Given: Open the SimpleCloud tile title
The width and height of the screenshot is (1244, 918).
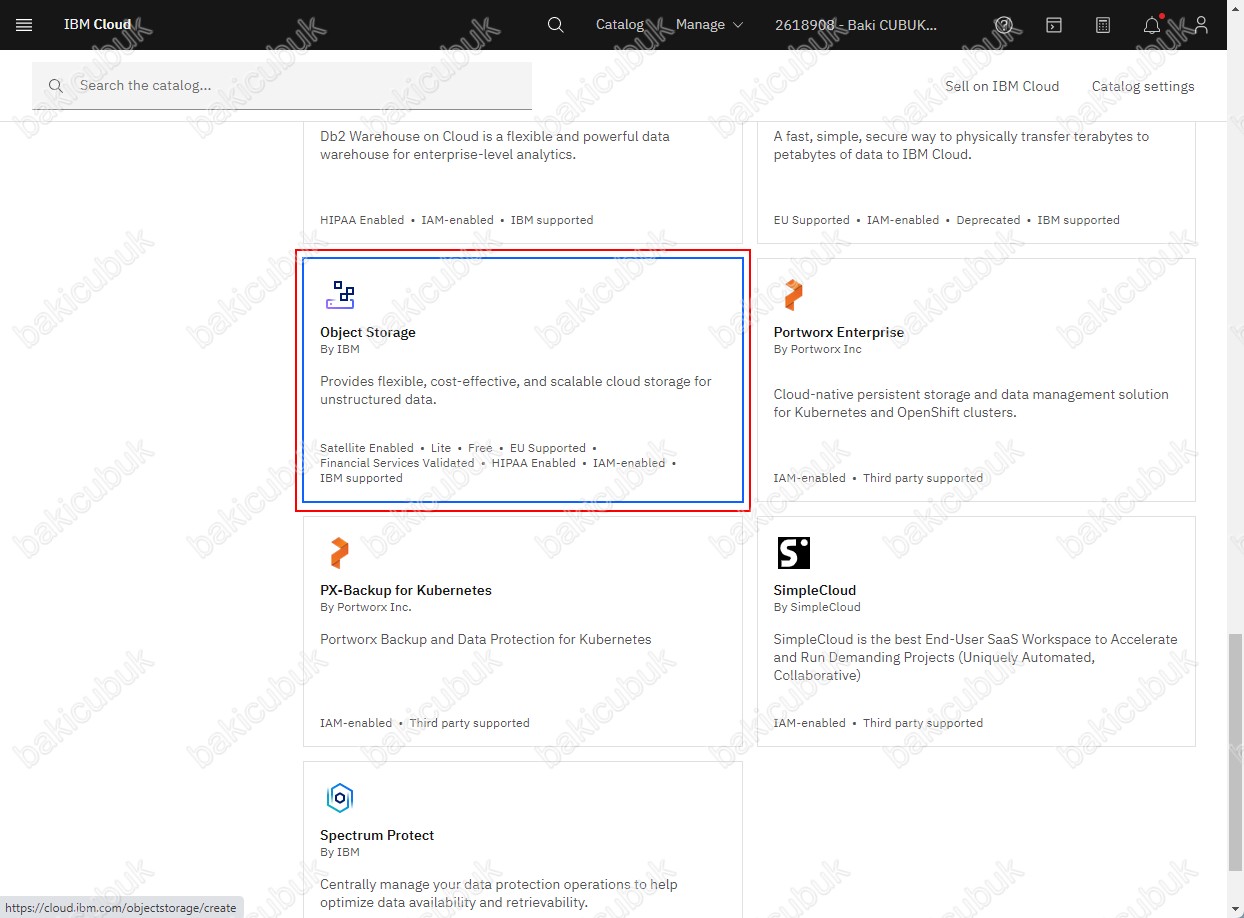Looking at the screenshot, I should coord(815,590).
